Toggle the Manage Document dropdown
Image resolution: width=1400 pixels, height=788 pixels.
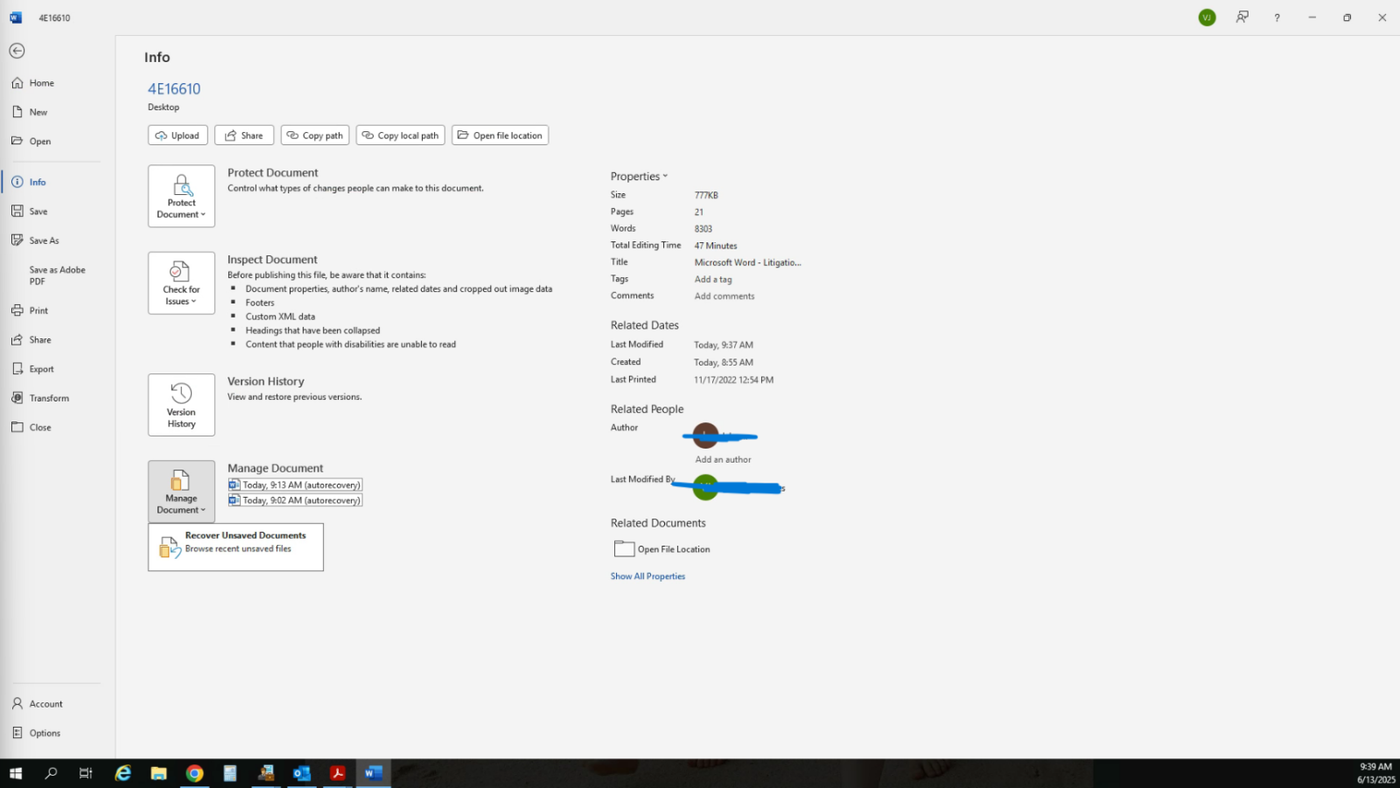[181, 491]
